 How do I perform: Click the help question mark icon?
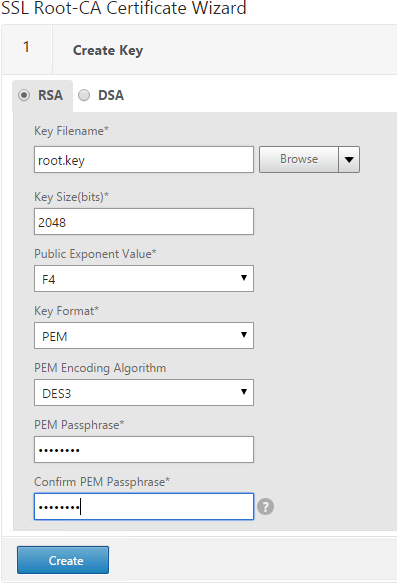click(x=265, y=506)
